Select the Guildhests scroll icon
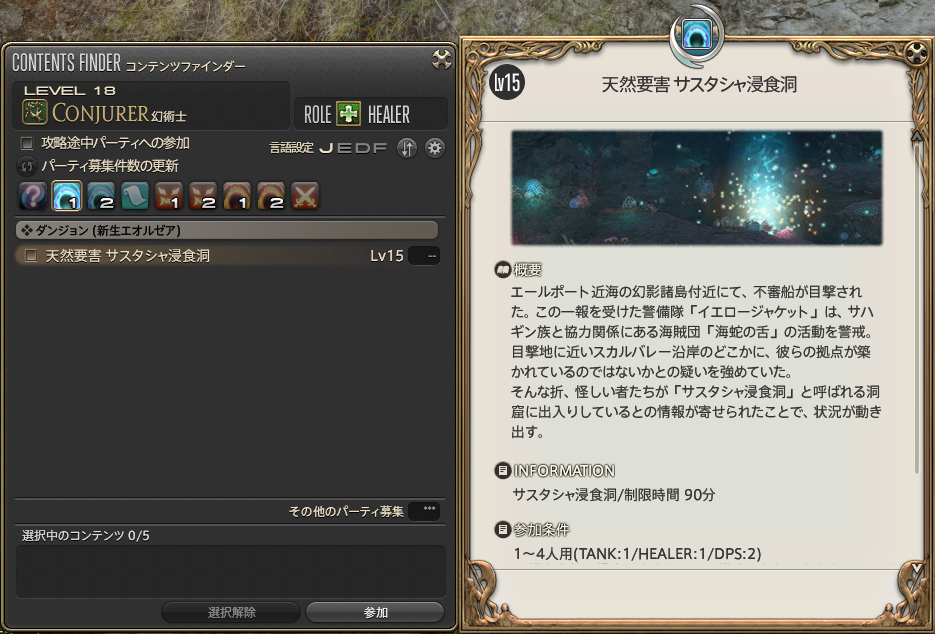The image size is (935, 634). click(x=135, y=196)
